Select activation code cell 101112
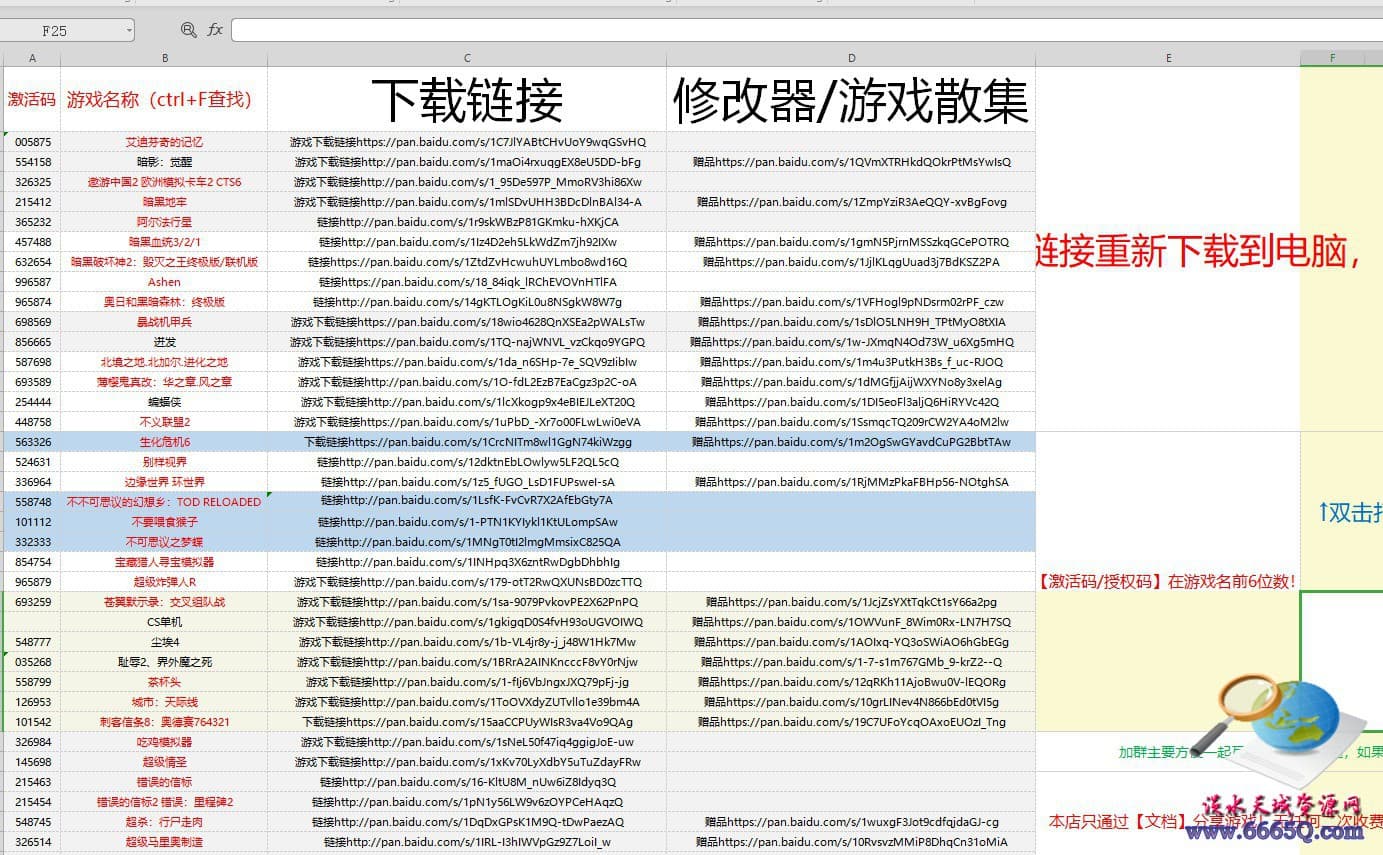This screenshot has height=855, width=1383. click(32, 522)
